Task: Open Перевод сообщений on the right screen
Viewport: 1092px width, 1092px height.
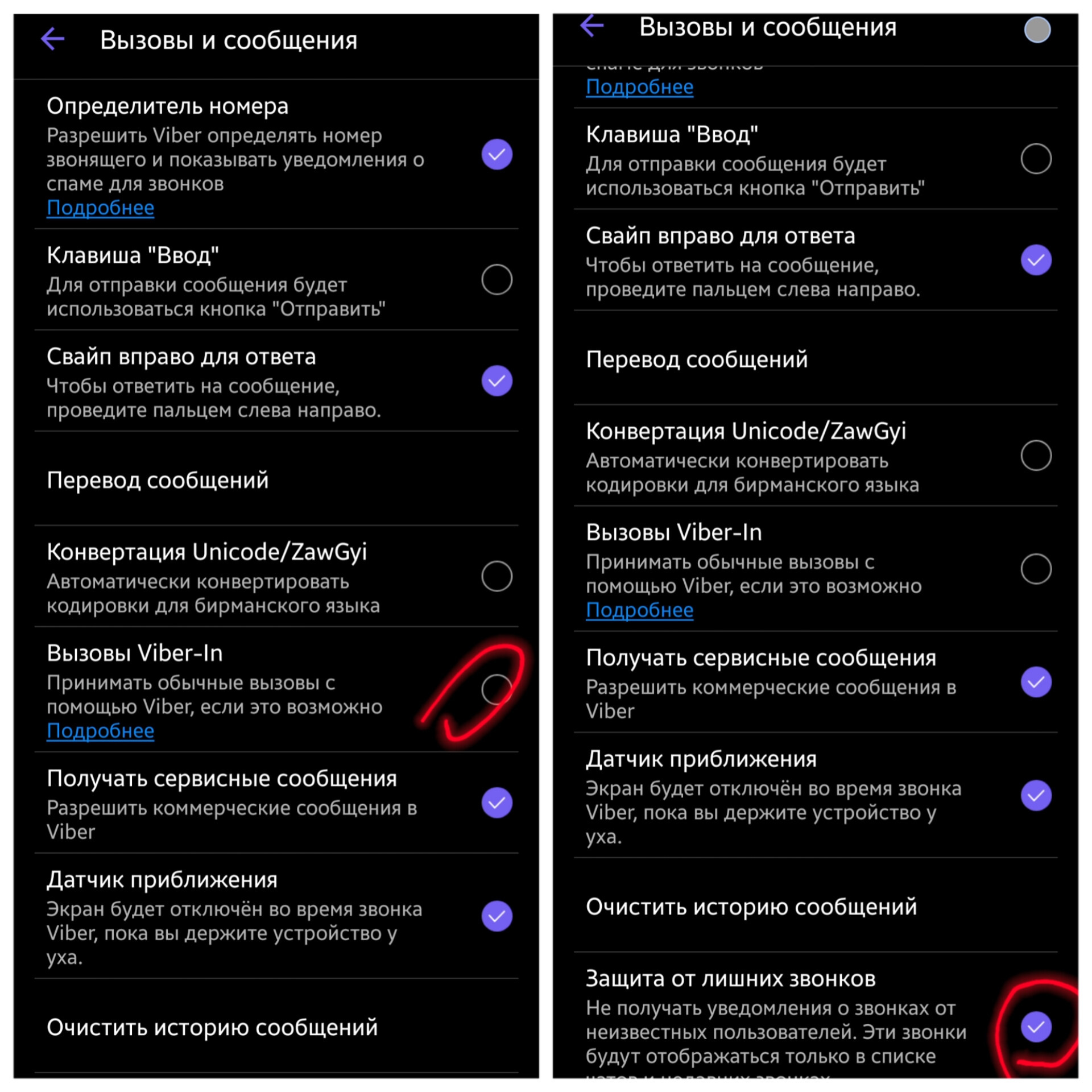Action: click(x=816, y=359)
